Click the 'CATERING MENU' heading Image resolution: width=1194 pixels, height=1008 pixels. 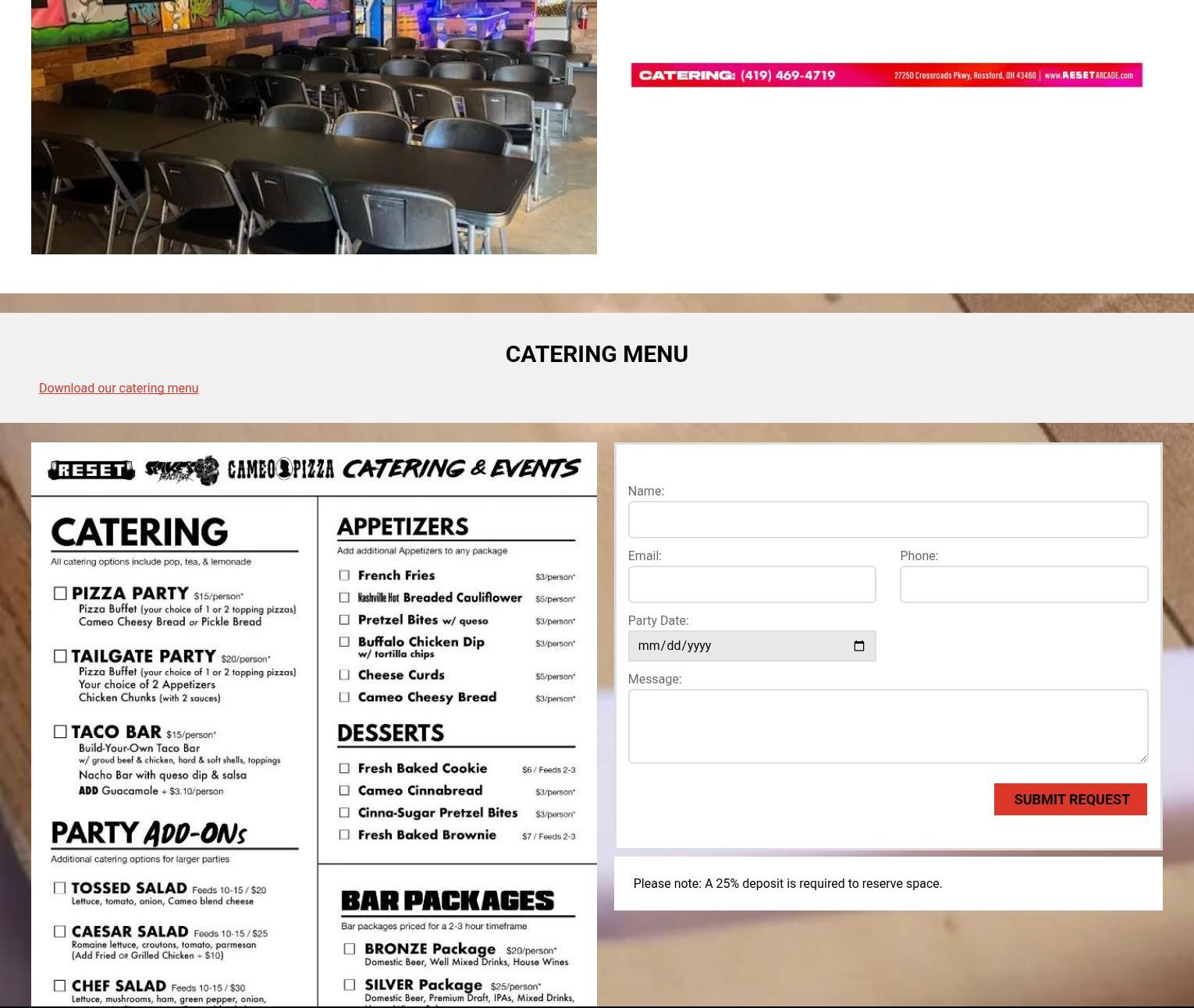click(x=597, y=354)
